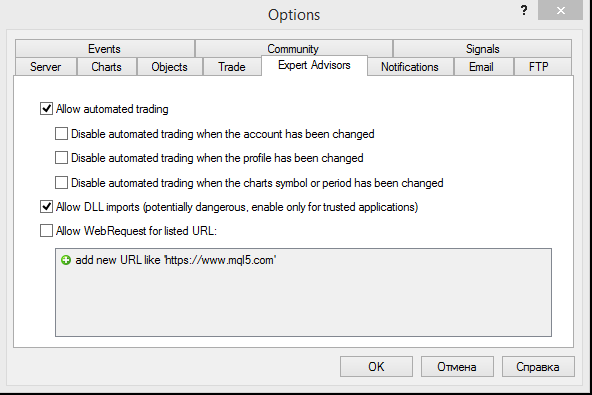Viewport: 592px width, 395px height.
Task: Uncheck Allow DLL imports checkbox
Action: pyautogui.click(x=46, y=207)
